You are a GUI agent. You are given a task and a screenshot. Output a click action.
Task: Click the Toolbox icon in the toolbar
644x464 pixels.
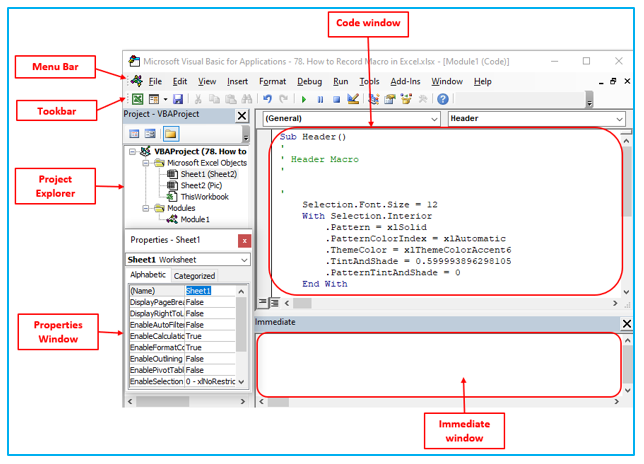click(x=423, y=99)
